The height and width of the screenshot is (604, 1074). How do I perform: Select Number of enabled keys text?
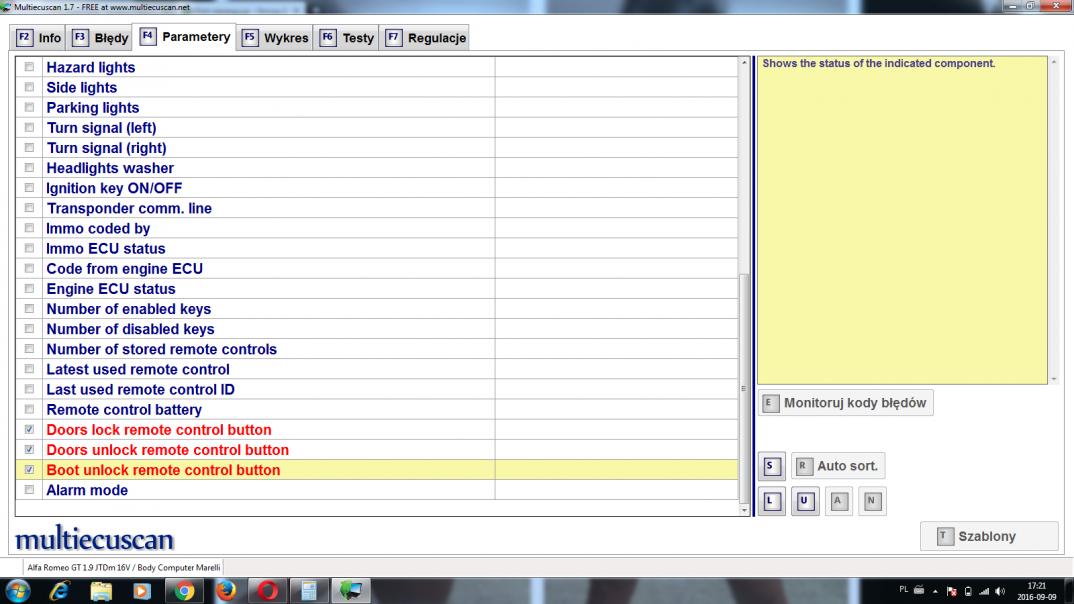pos(129,309)
